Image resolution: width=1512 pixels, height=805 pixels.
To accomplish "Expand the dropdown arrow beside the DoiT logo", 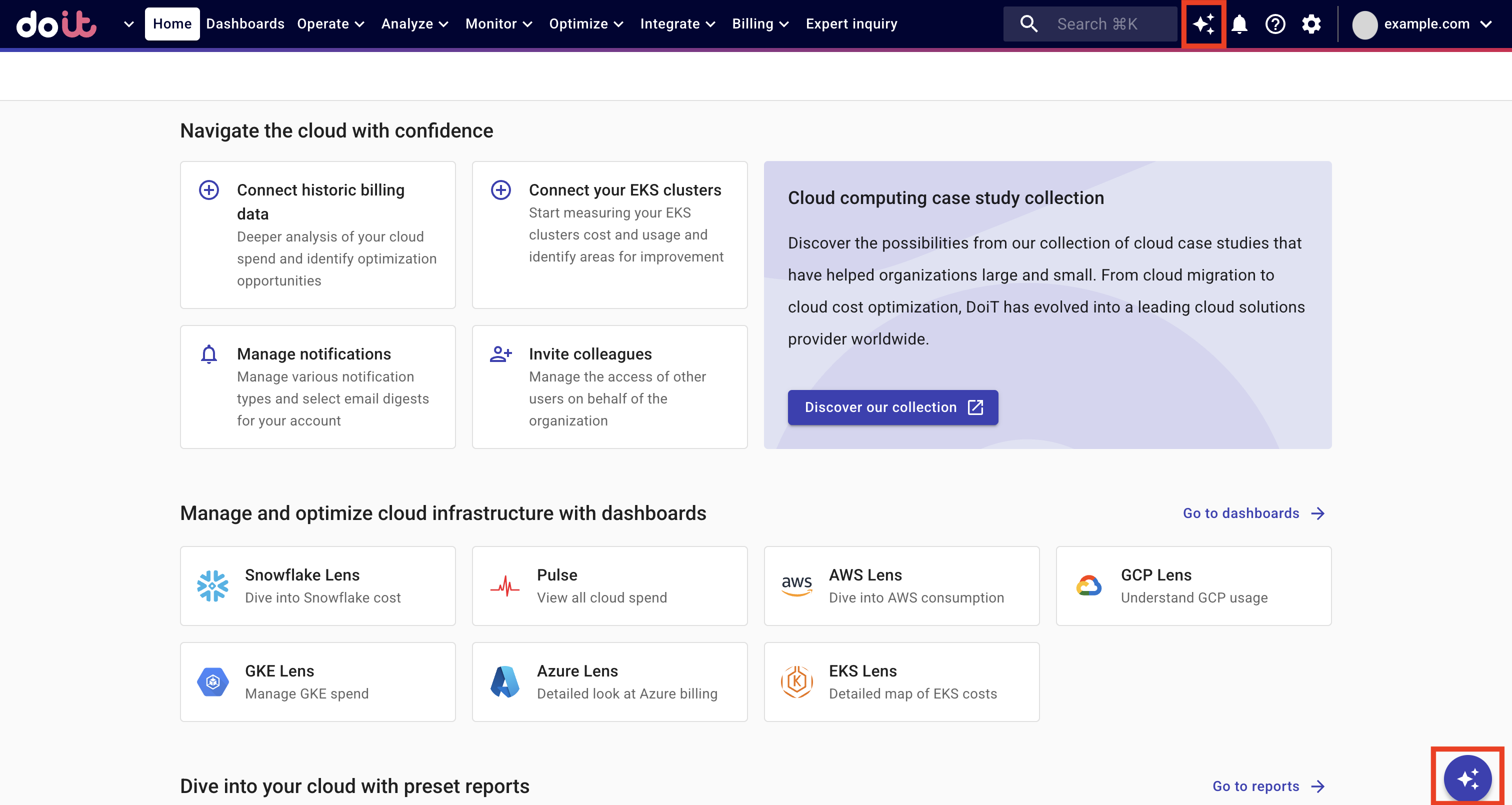I will (x=128, y=24).
